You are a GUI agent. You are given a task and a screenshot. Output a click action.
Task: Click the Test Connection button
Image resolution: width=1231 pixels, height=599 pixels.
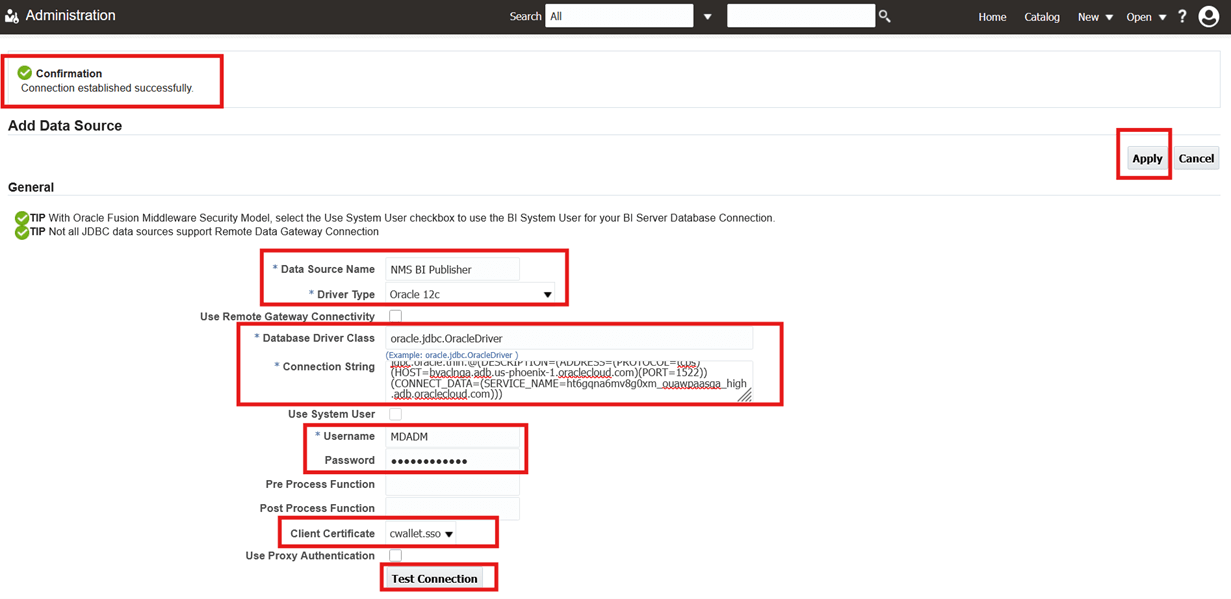point(434,578)
